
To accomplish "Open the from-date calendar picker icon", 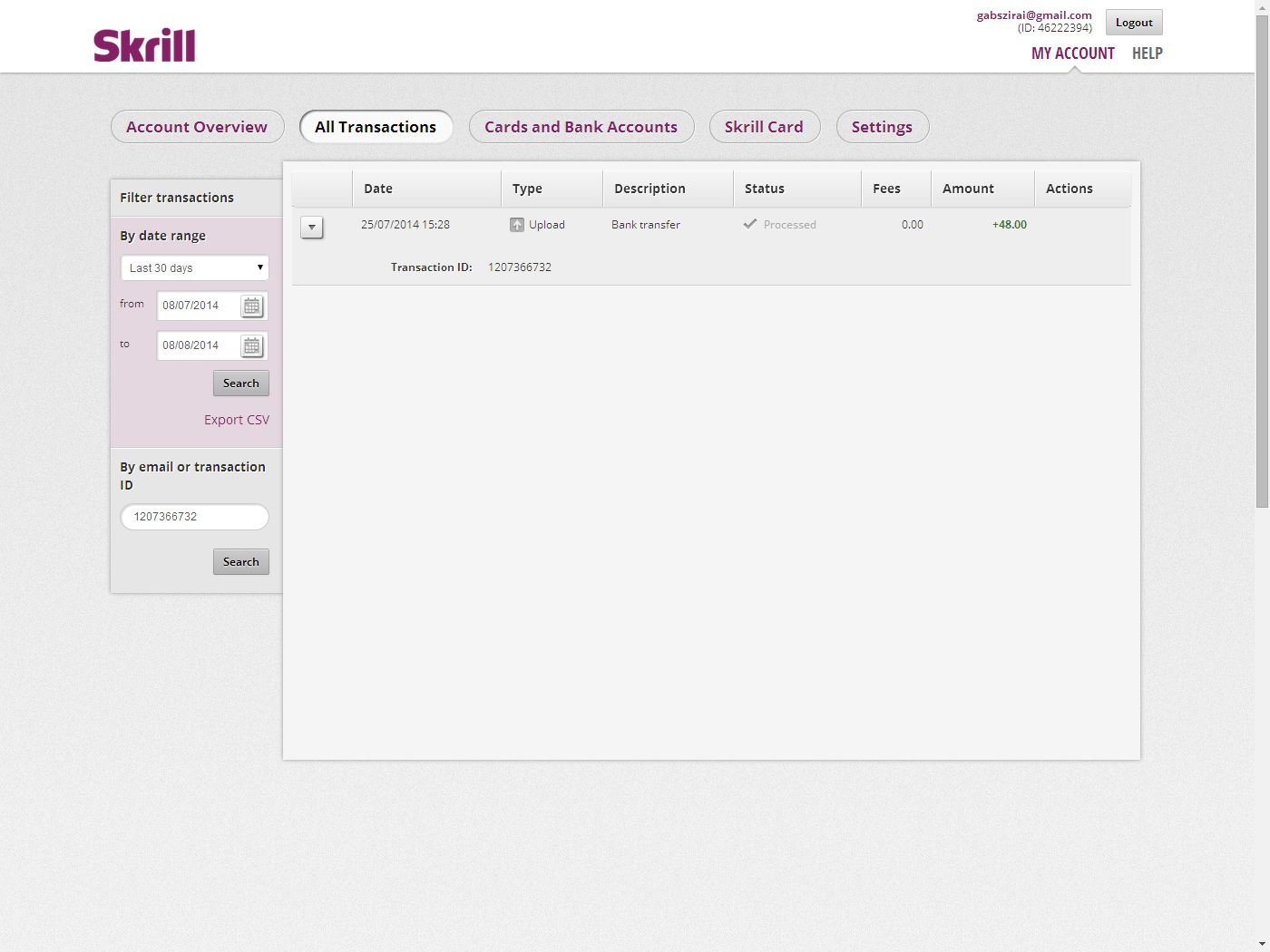I will tap(251, 306).
